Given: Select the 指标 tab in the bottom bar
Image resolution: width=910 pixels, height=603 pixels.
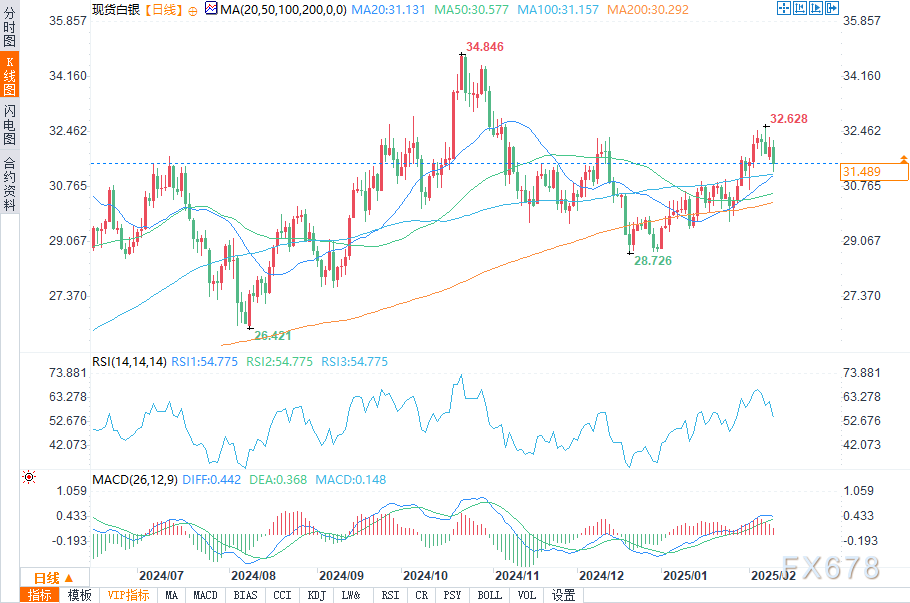Looking at the screenshot, I should 41,595.
